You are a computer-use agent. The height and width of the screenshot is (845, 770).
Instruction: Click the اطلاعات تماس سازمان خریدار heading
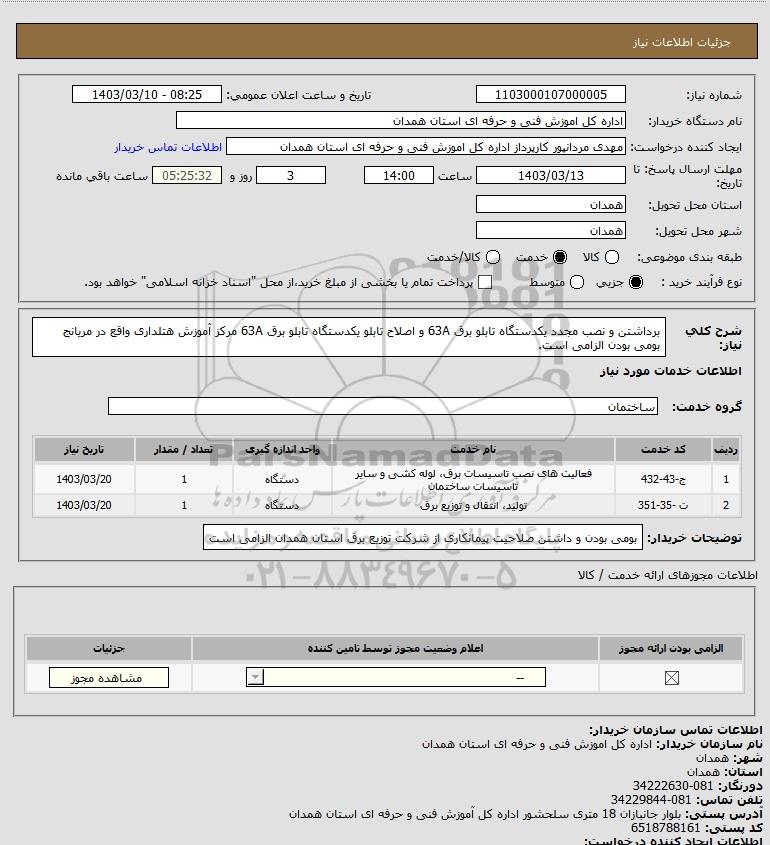point(676,730)
